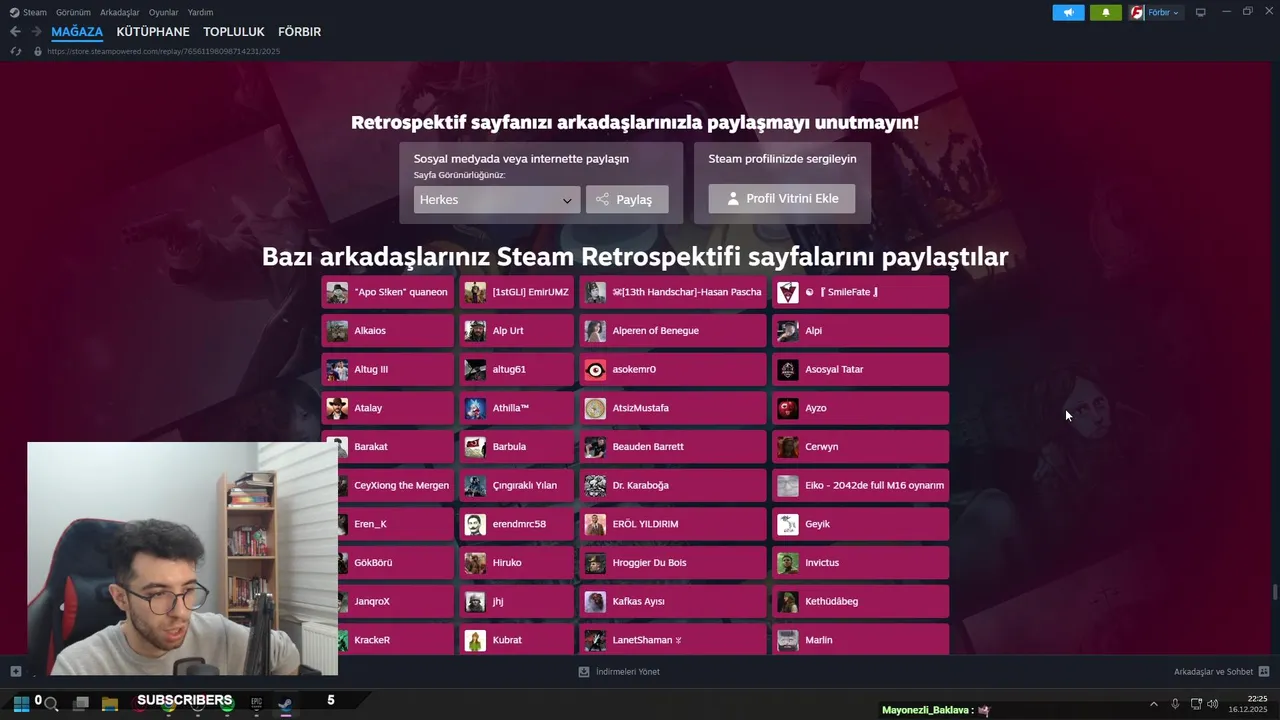Click the add game plus icon
The image size is (1280, 720).
pyautogui.click(x=15, y=671)
